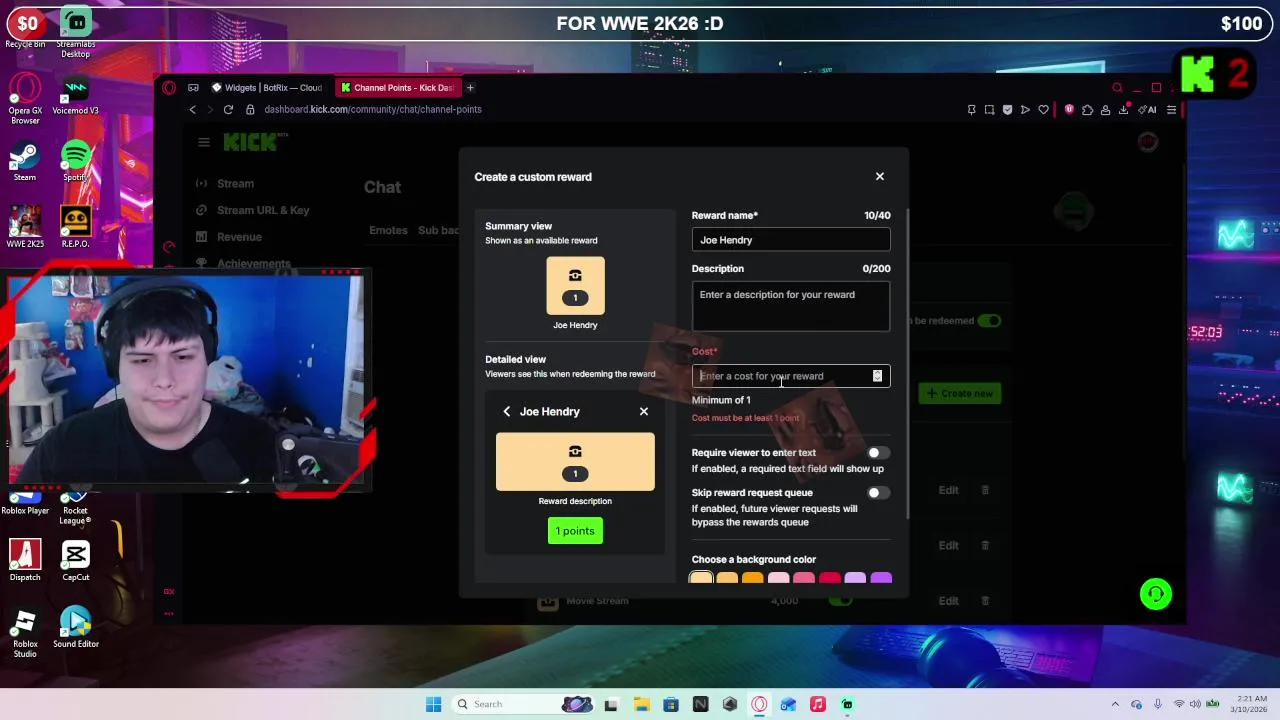1280x720 pixels.
Task: Open the Spotify desktop shortcut
Action: click(76, 161)
